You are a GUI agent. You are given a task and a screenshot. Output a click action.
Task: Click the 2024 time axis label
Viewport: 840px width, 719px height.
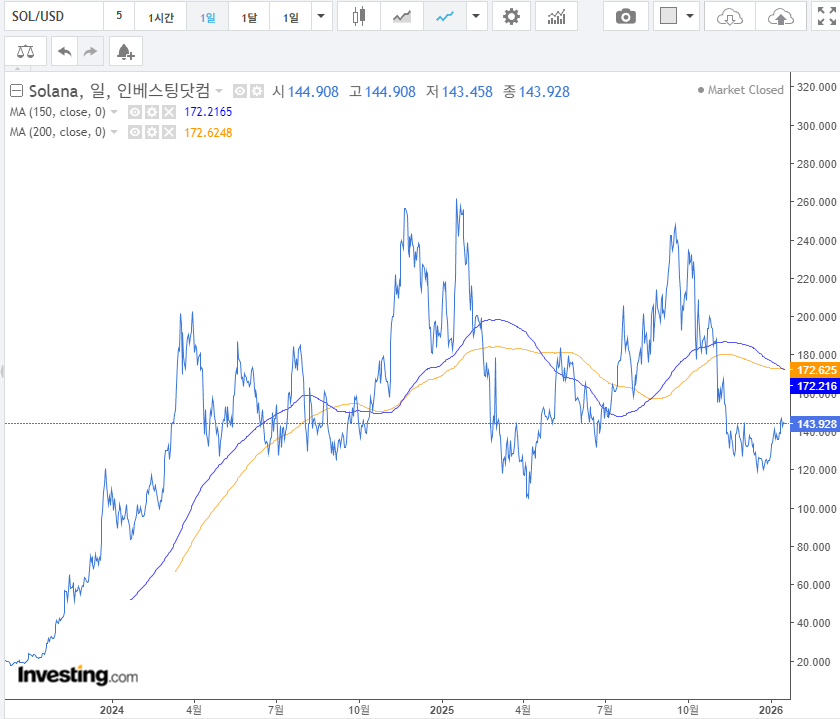[112, 710]
